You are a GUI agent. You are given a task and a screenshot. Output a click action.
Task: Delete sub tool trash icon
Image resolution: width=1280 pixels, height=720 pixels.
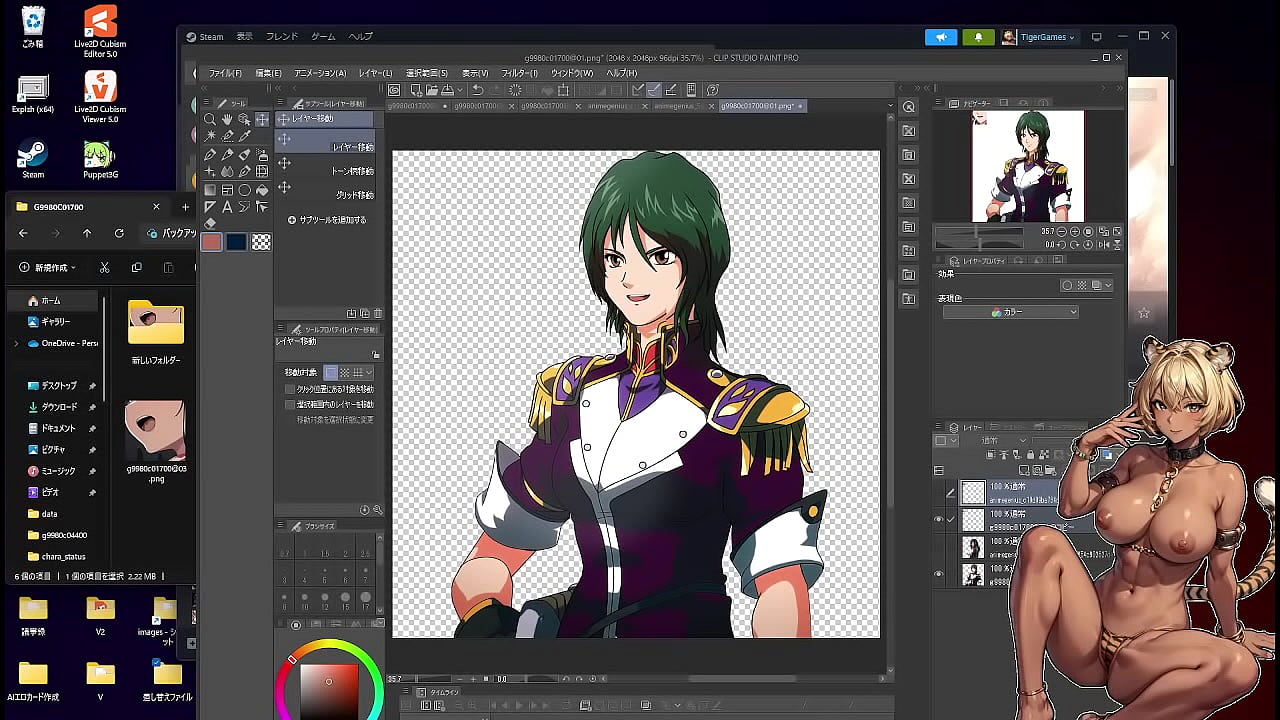tap(378, 313)
